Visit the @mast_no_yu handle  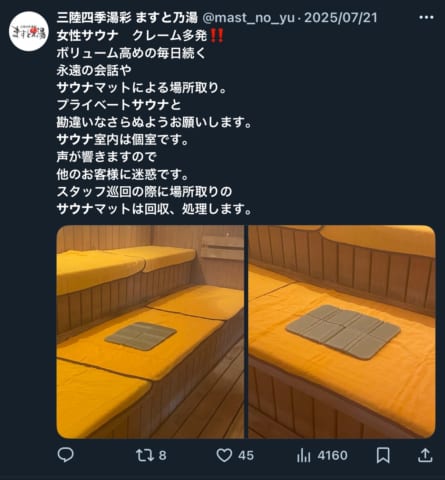point(249,18)
